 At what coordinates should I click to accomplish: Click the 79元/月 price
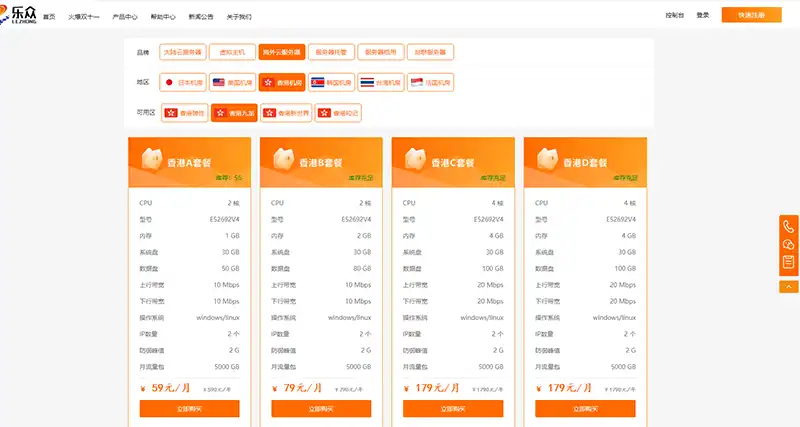[302, 388]
